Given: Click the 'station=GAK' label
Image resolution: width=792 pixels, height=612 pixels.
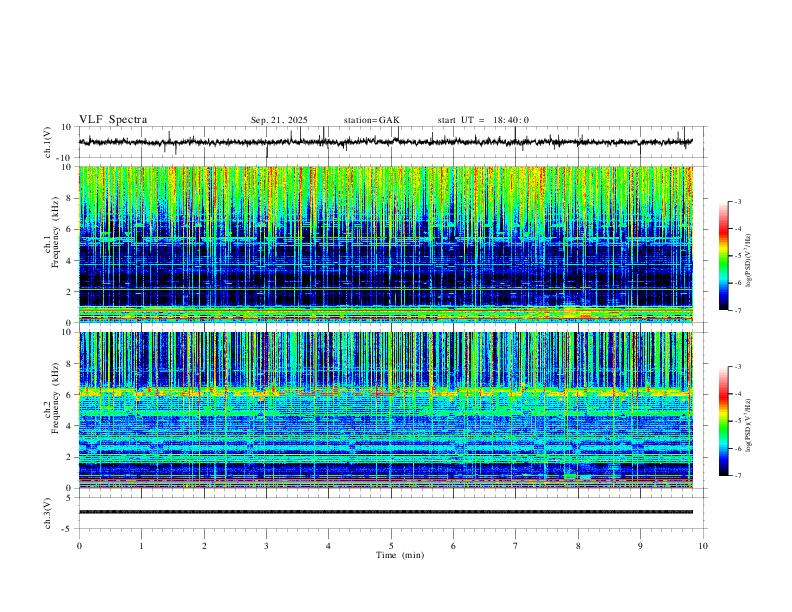Looking at the screenshot, I should [371, 120].
